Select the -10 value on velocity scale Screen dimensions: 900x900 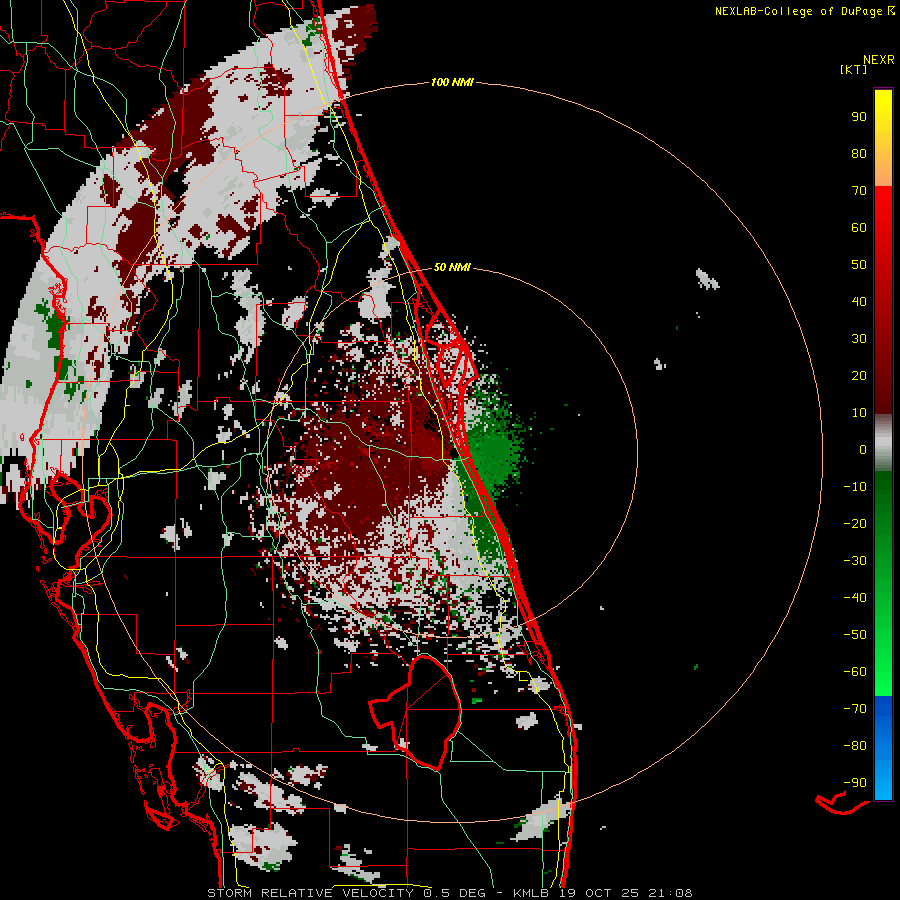[x=855, y=487]
